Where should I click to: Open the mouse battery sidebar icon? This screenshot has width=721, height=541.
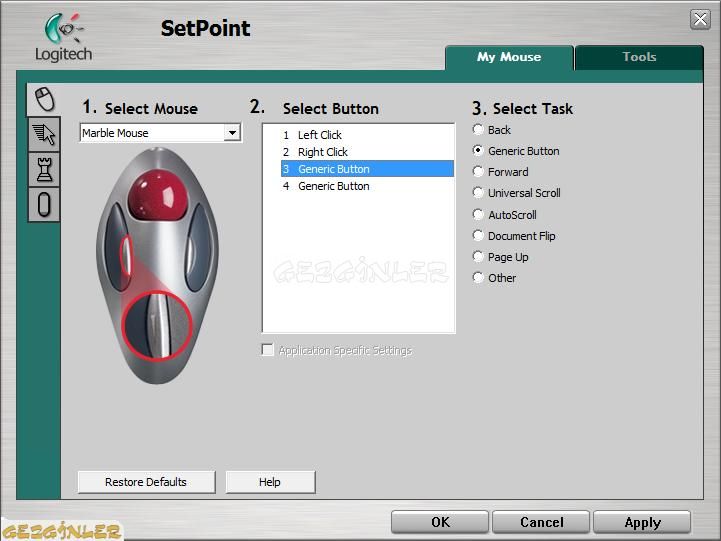click(44, 205)
